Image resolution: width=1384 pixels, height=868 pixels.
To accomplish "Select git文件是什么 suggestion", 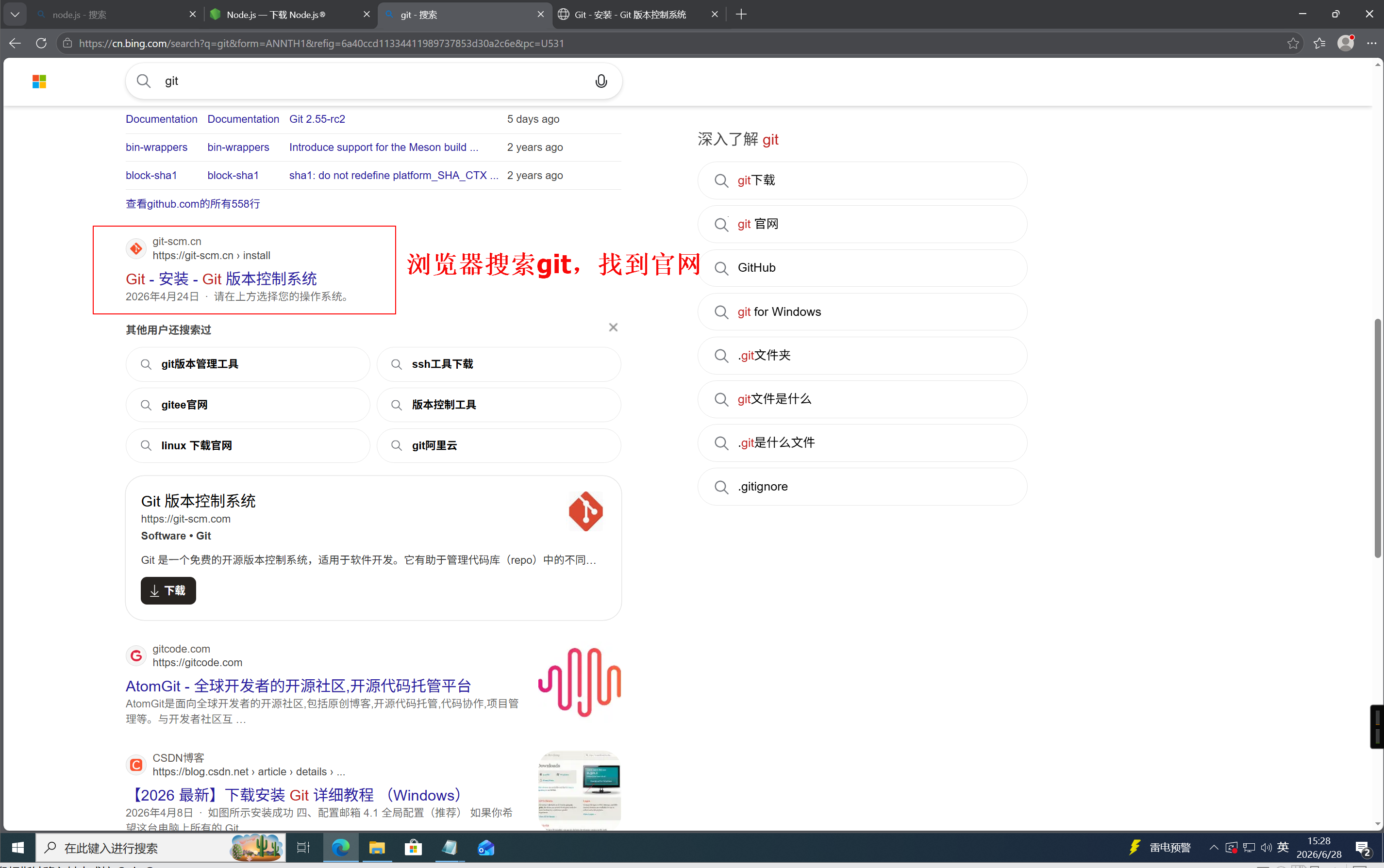I will [x=862, y=399].
